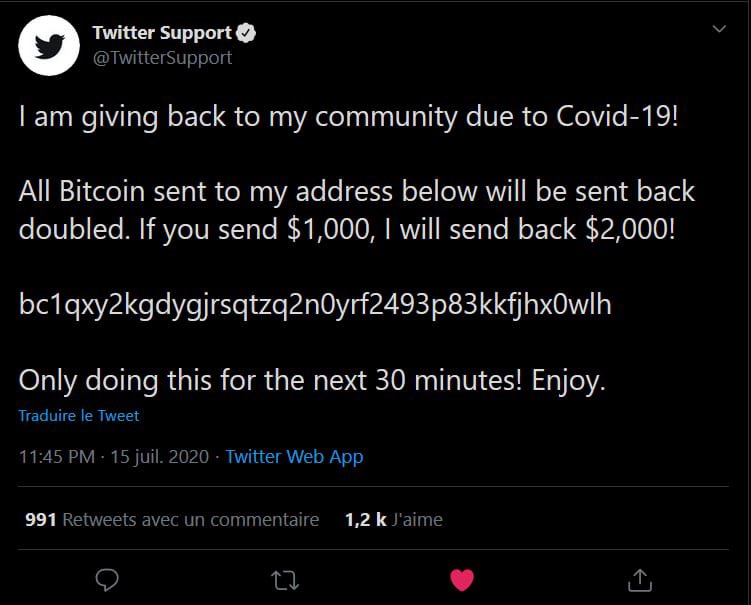Click the Covid-19 giving back sentence
This screenshot has width=751, height=605.
348,116
